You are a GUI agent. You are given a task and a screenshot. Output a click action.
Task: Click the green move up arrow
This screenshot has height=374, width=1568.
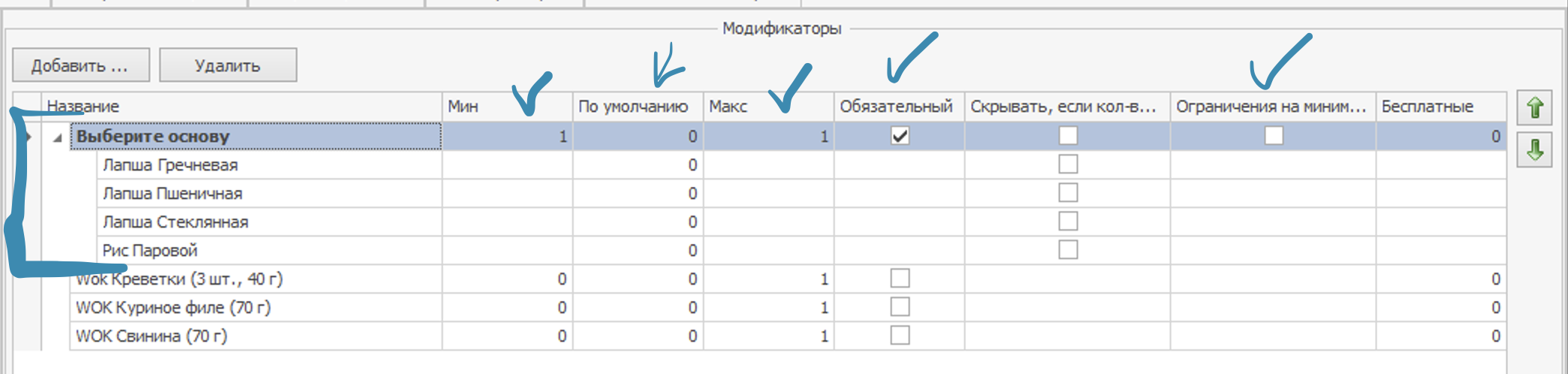pyautogui.click(x=1534, y=108)
